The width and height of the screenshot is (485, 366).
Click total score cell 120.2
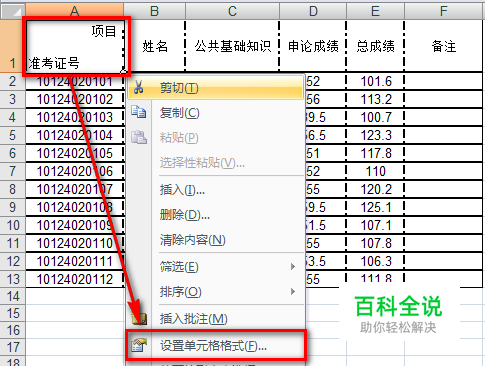tap(375, 189)
